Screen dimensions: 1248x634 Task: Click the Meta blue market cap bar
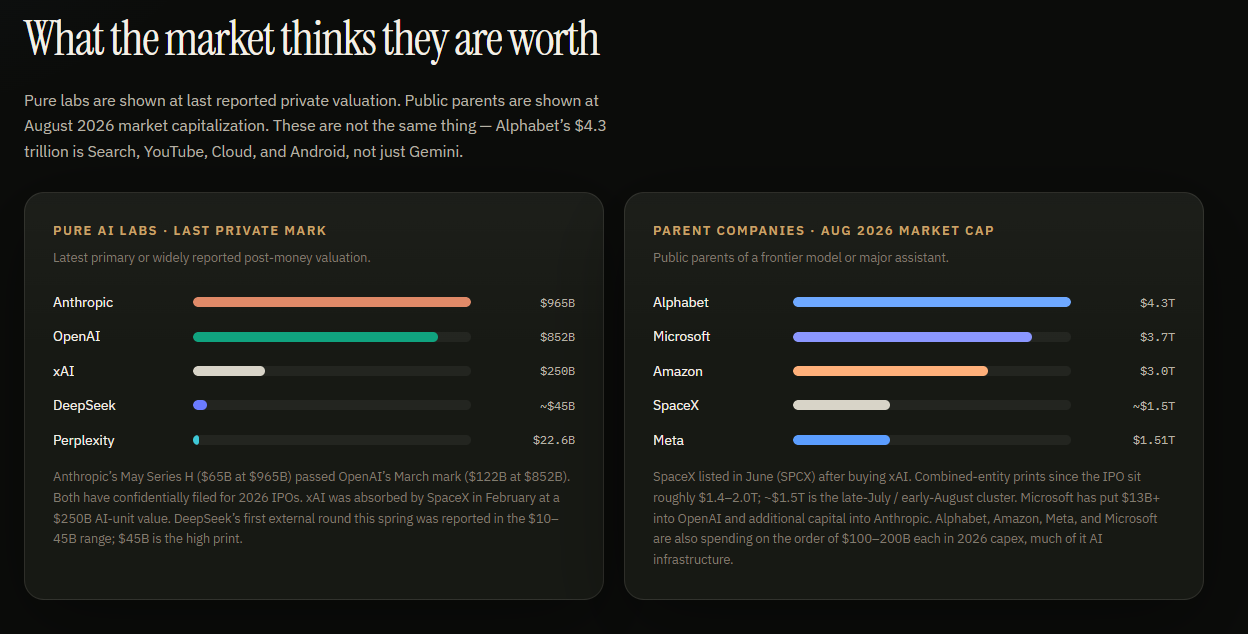(x=841, y=440)
